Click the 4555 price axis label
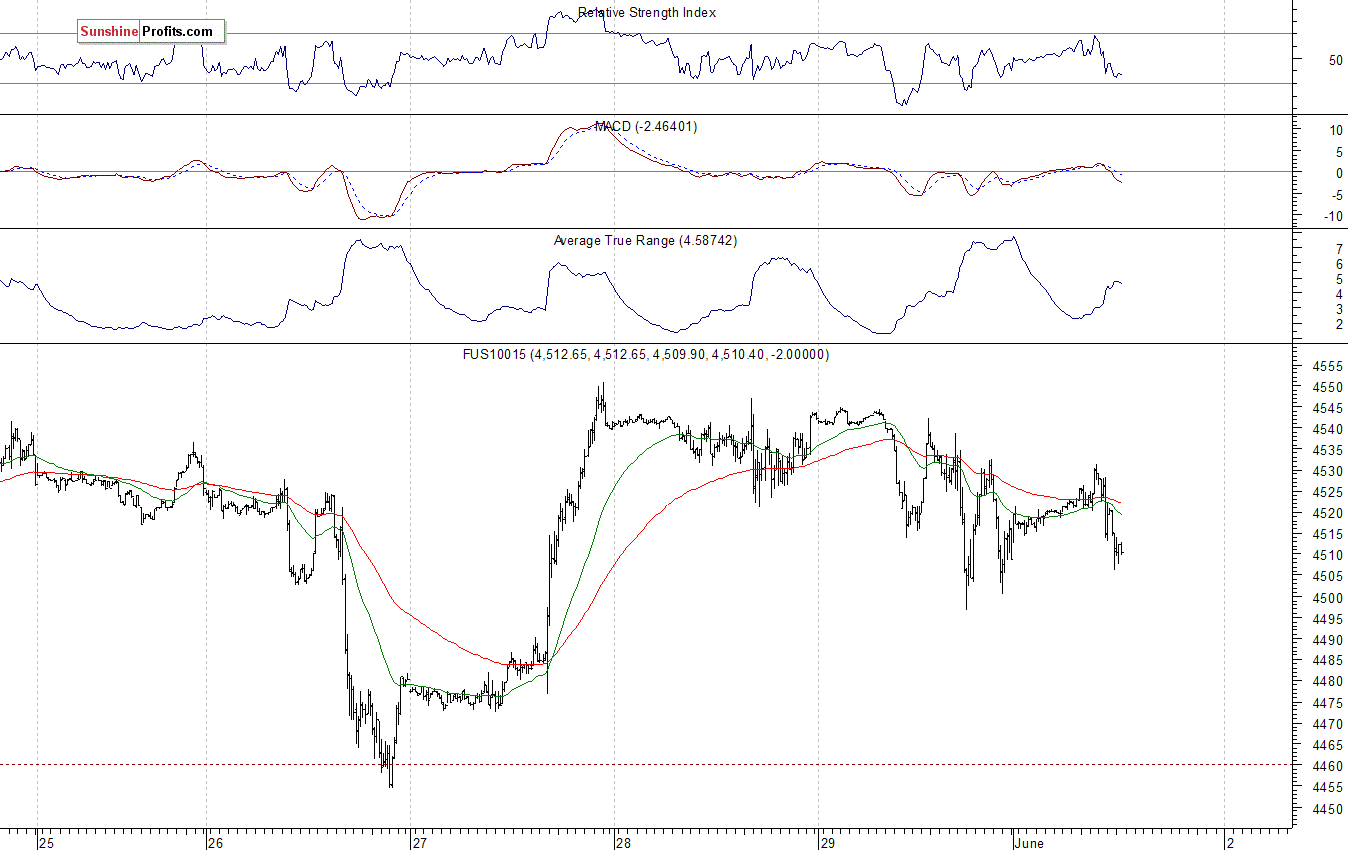This screenshot has width=1348, height=850. 1326,366
